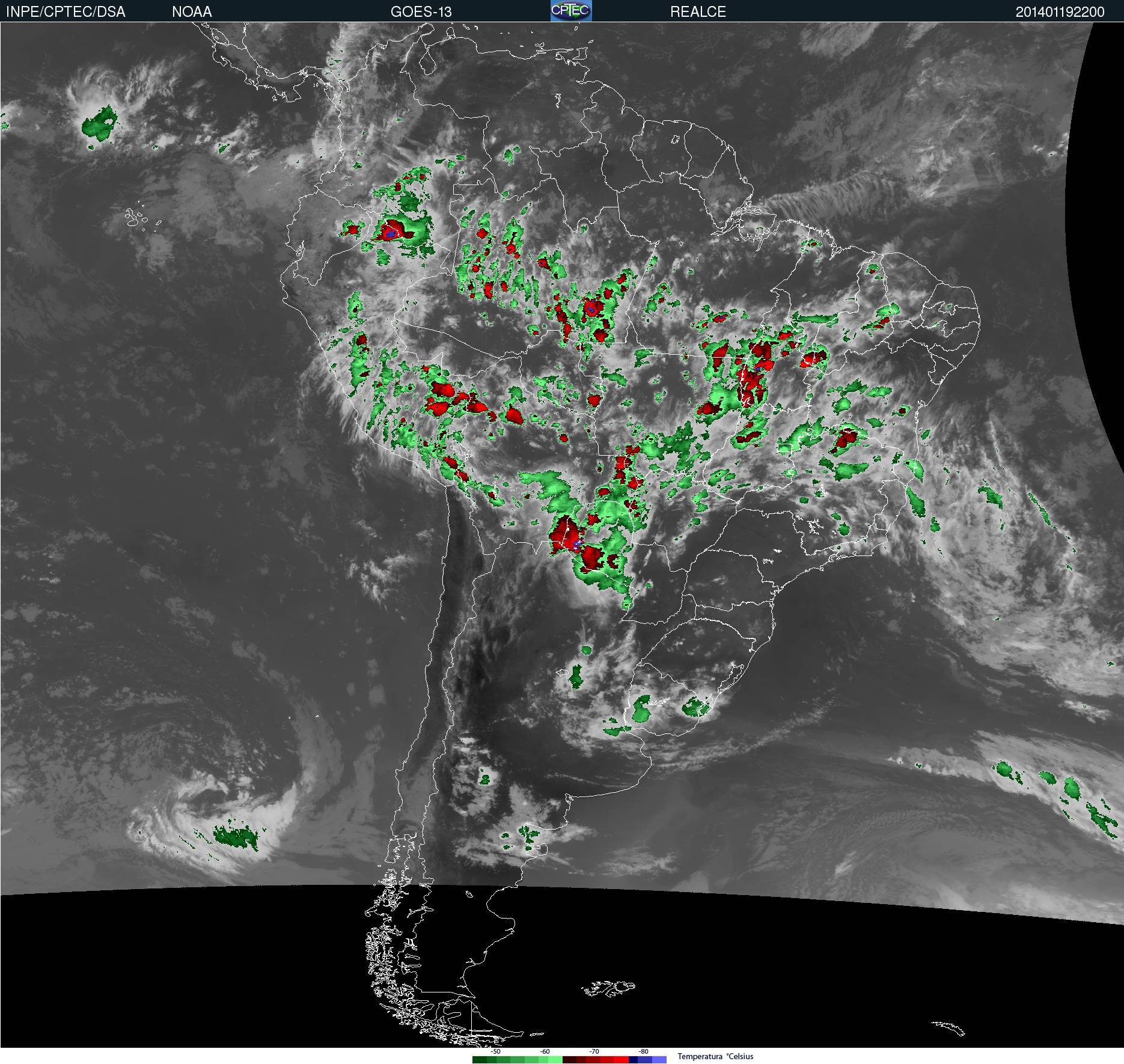This screenshot has height=1064, width=1124.
Task: Select the -80 scale label
Action: [x=643, y=1051]
